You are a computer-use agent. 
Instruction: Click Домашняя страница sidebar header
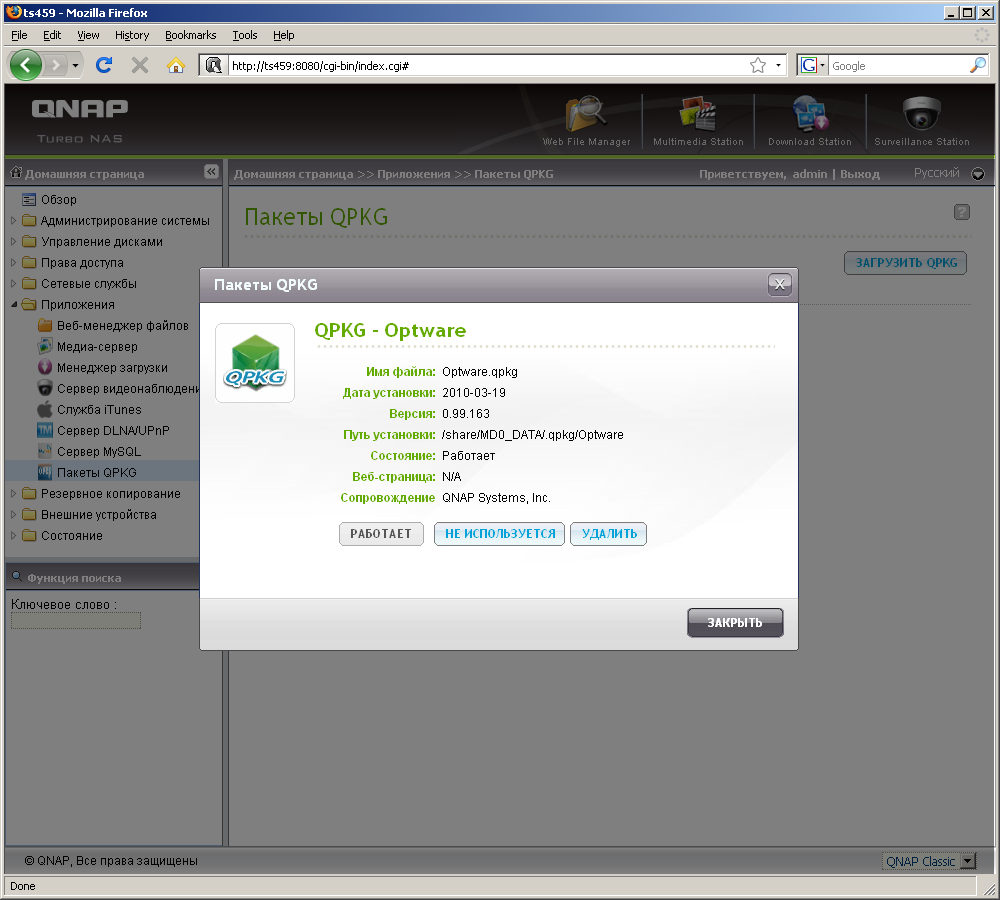84,173
